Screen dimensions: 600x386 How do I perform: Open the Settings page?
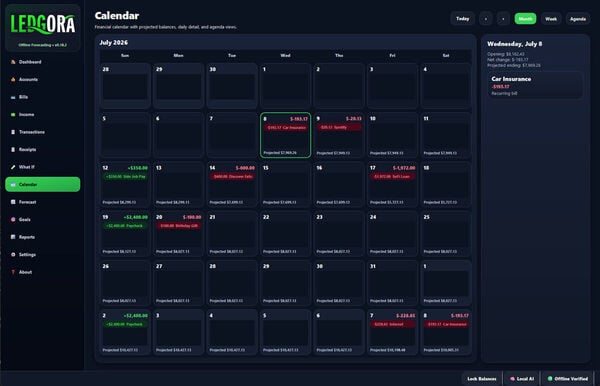(43, 254)
